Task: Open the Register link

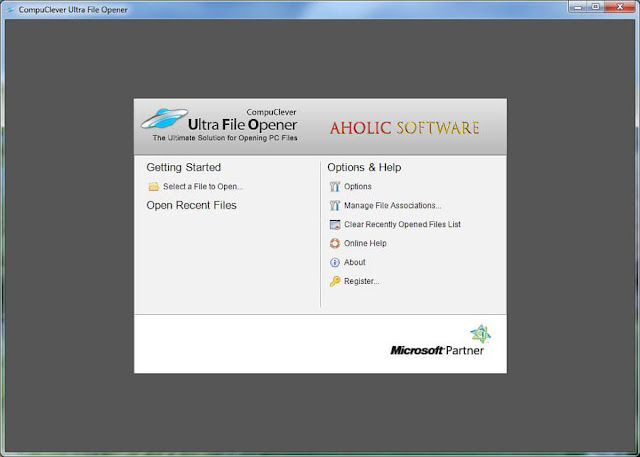Action: point(361,281)
